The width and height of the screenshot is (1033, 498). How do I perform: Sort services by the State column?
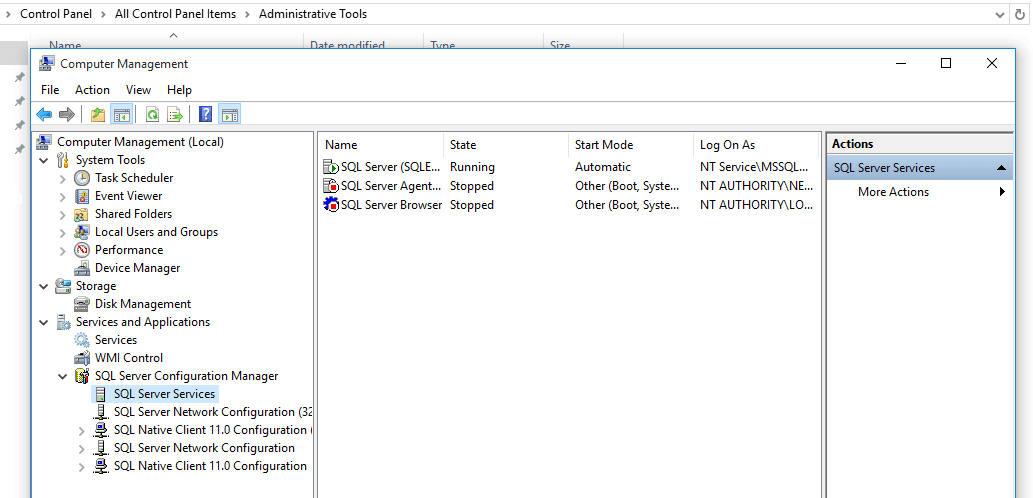pos(506,145)
